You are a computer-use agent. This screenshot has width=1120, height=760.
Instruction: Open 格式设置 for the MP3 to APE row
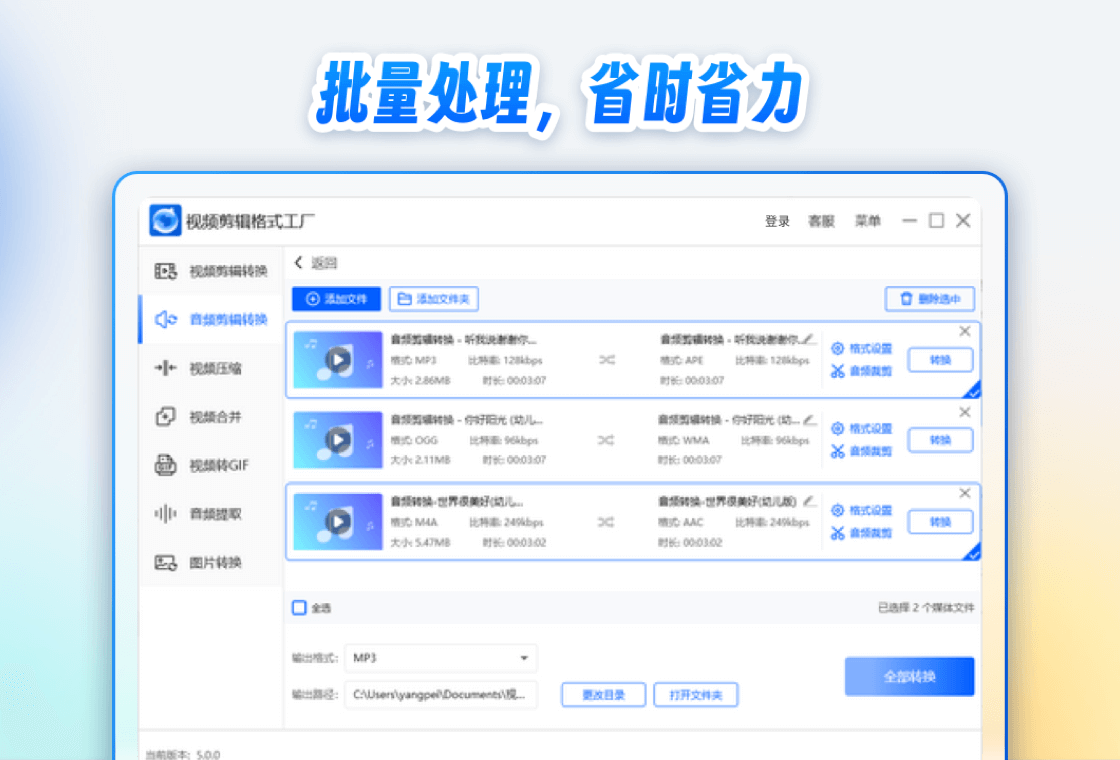pos(861,348)
